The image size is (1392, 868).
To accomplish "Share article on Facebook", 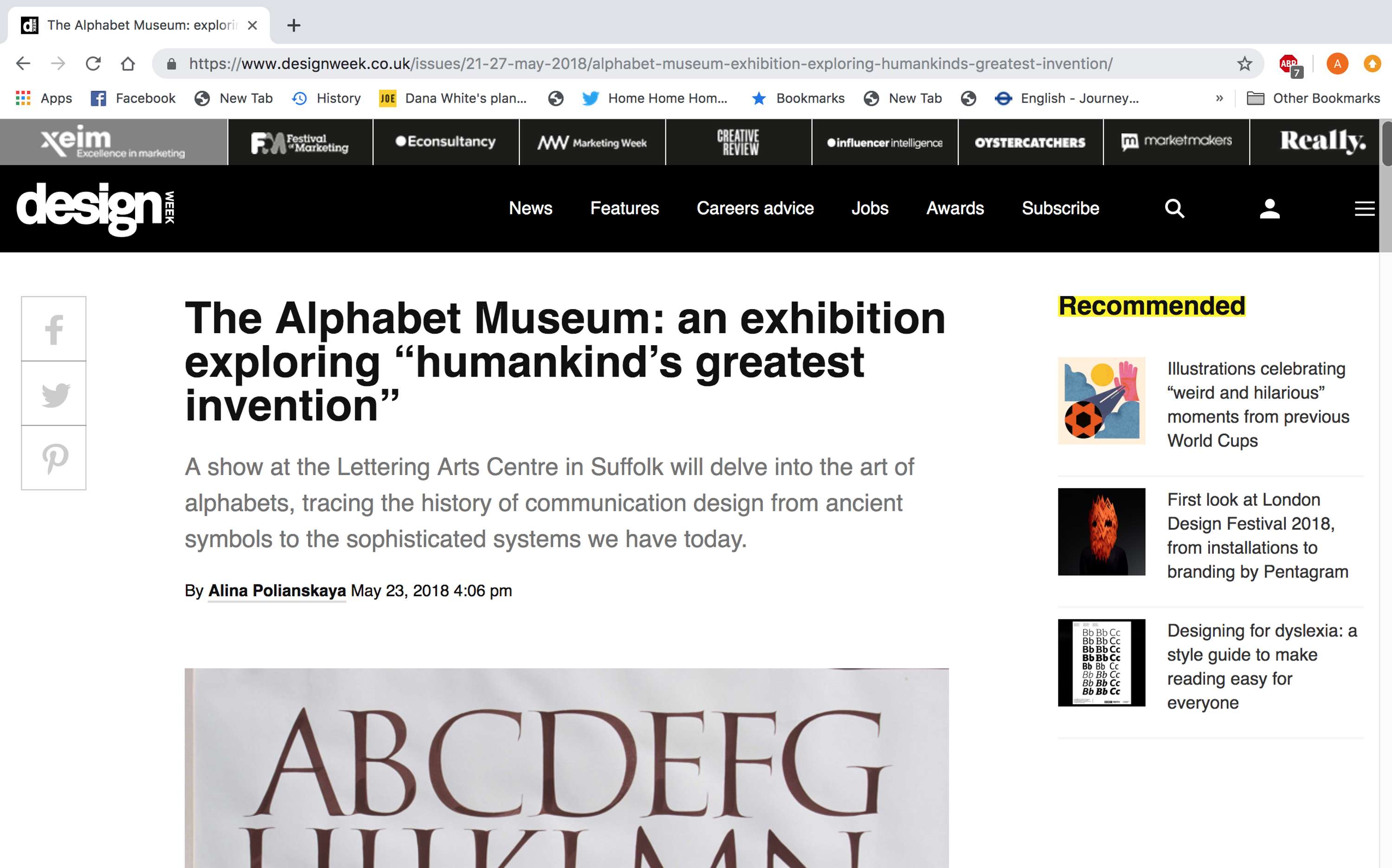I will click(54, 329).
